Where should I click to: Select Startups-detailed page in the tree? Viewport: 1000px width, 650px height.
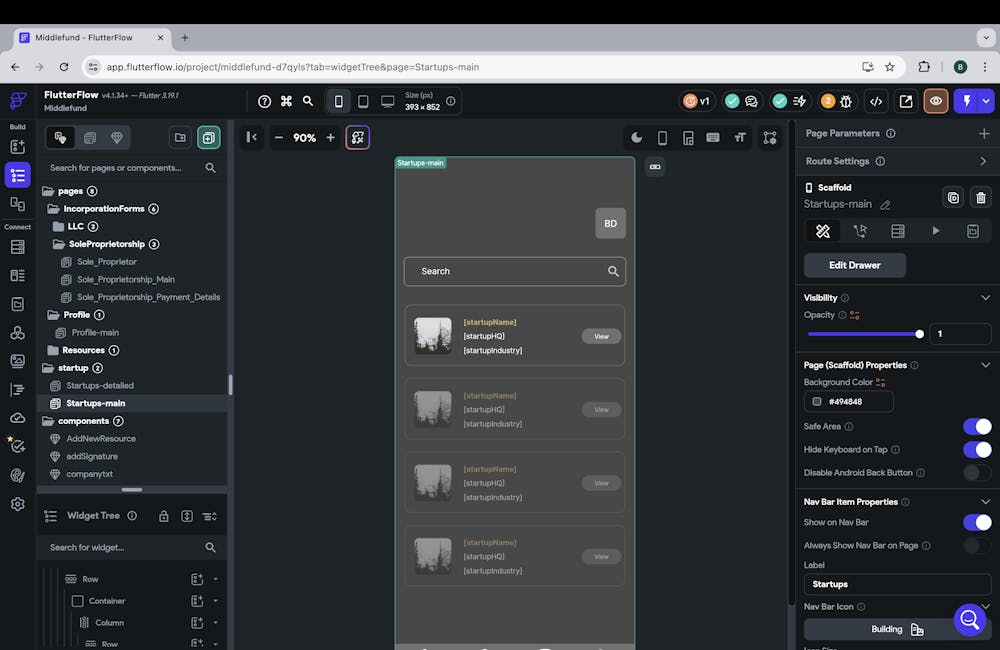tap(99, 385)
